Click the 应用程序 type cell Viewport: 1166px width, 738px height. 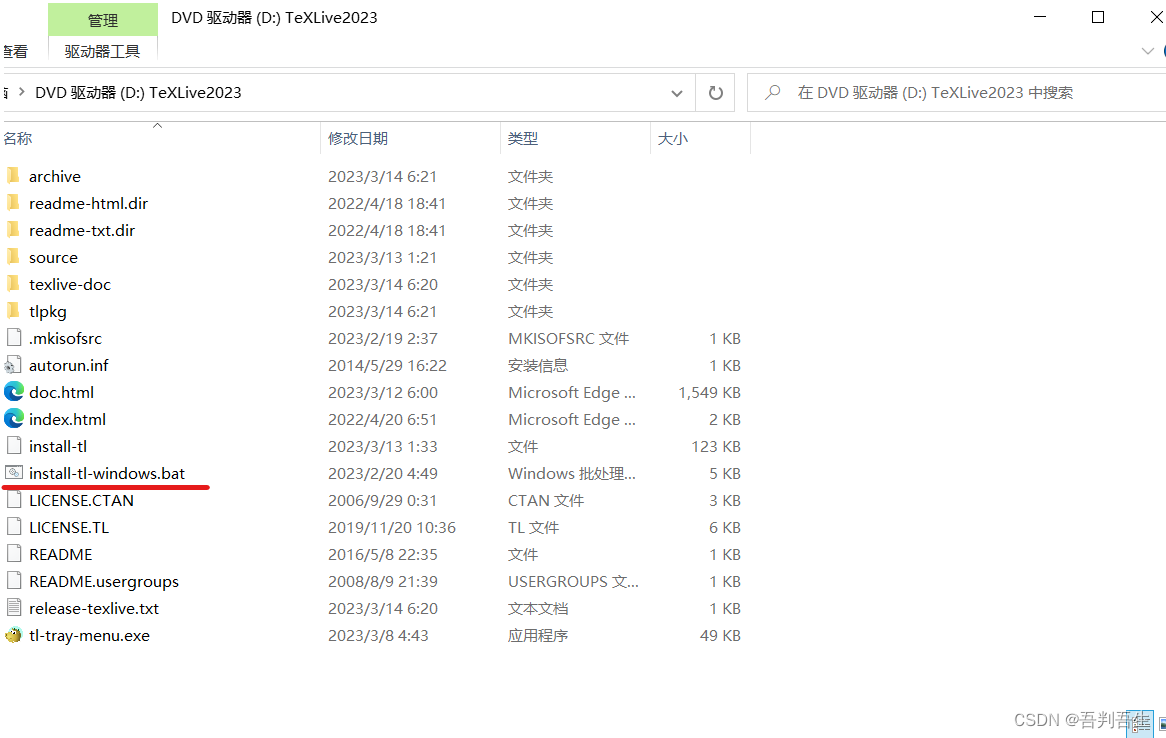pos(538,635)
